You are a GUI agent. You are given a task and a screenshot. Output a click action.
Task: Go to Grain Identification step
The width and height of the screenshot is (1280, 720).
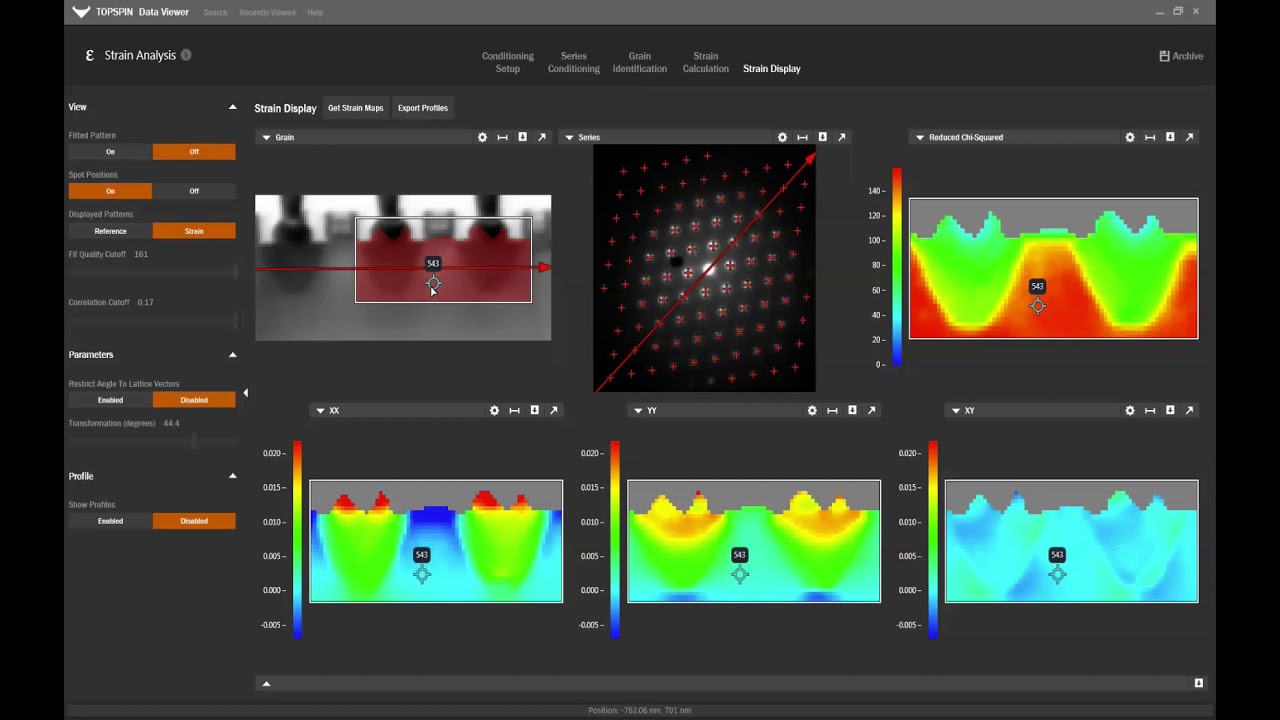tap(640, 62)
